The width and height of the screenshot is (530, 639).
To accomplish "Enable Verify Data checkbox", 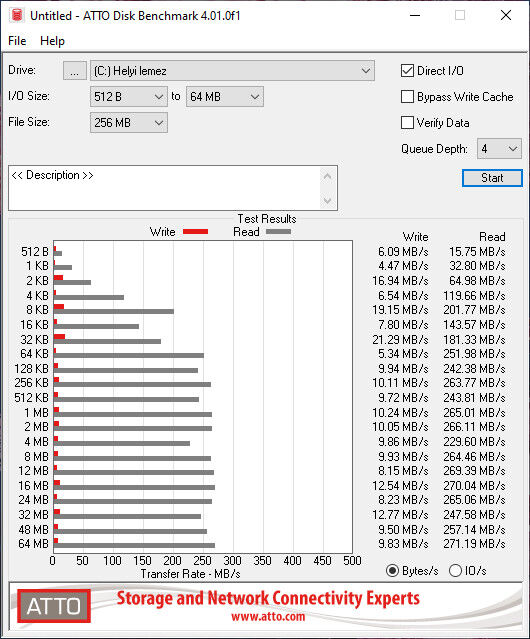I will [407, 123].
